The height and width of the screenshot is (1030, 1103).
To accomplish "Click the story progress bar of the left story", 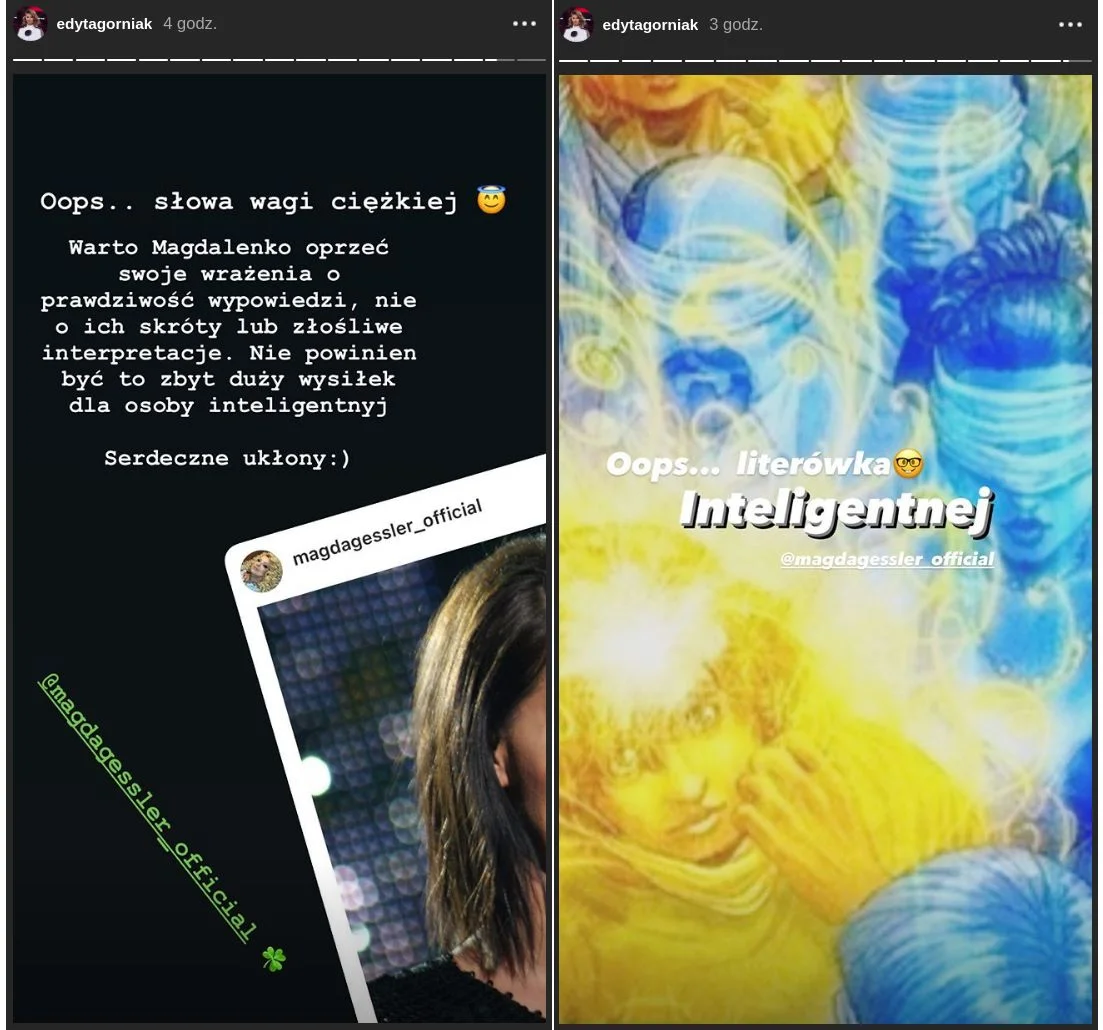I will click(x=279, y=60).
